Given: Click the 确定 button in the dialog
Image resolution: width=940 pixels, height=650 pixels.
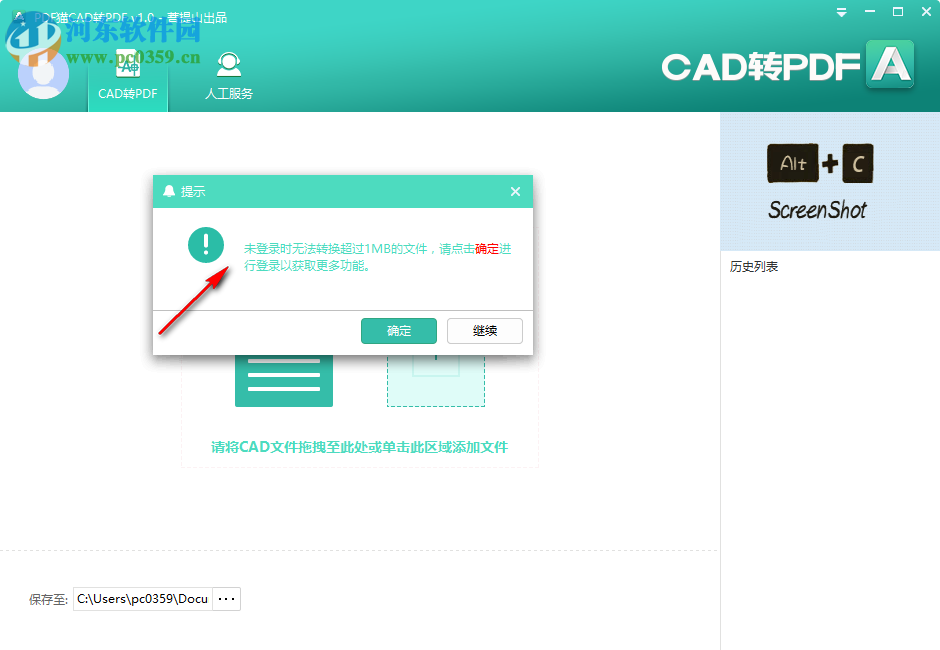Looking at the screenshot, I should (398, 331).
